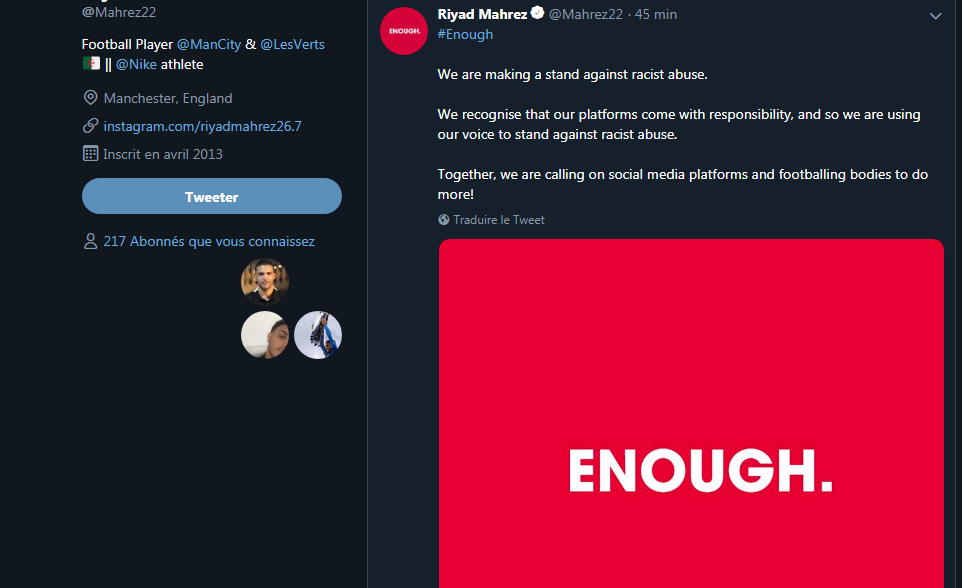The image size is (962, 588).
Task: Open the @Nike mention link
Action: [136, 64]
